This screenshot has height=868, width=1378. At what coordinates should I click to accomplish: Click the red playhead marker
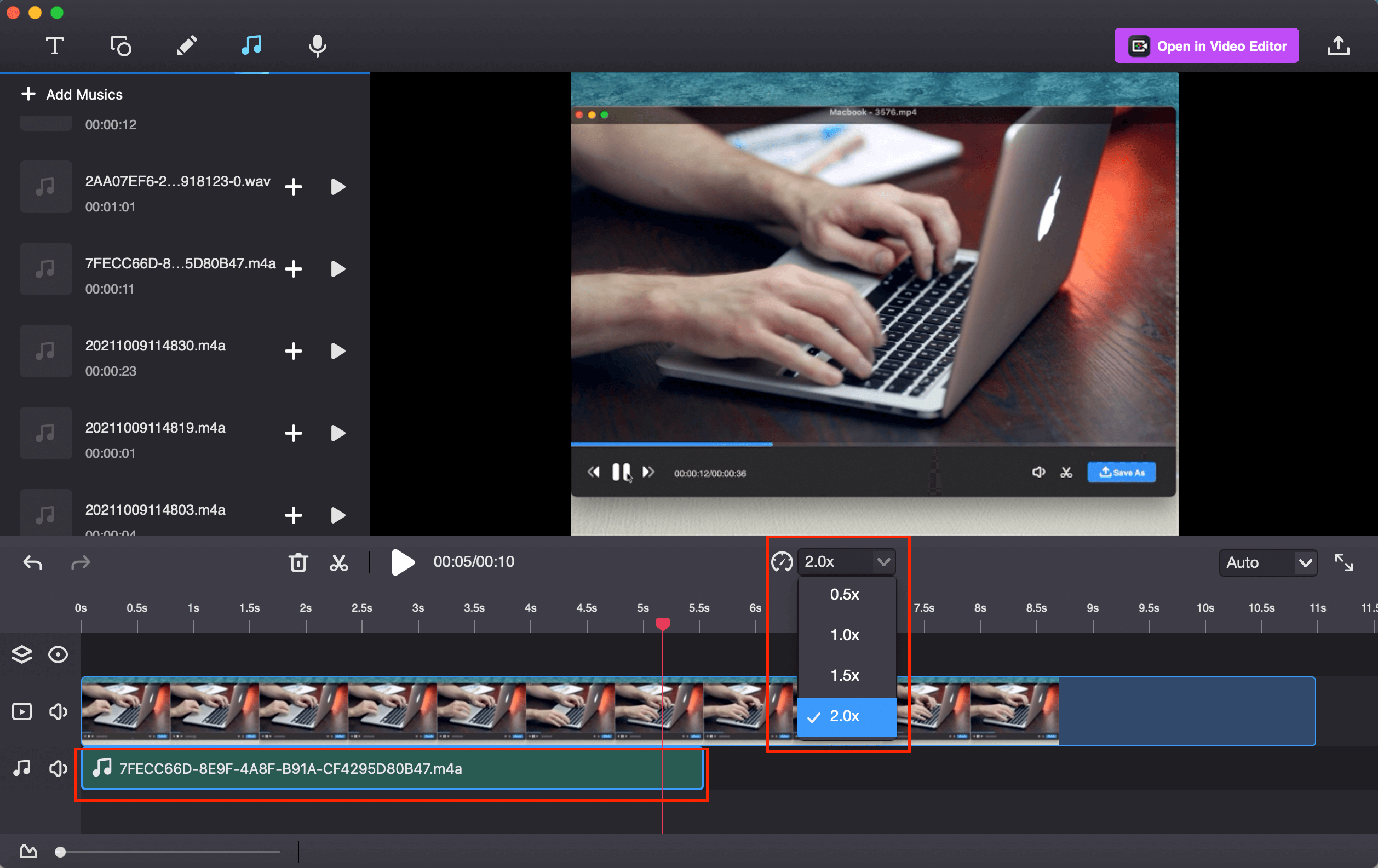pos(663,624)
